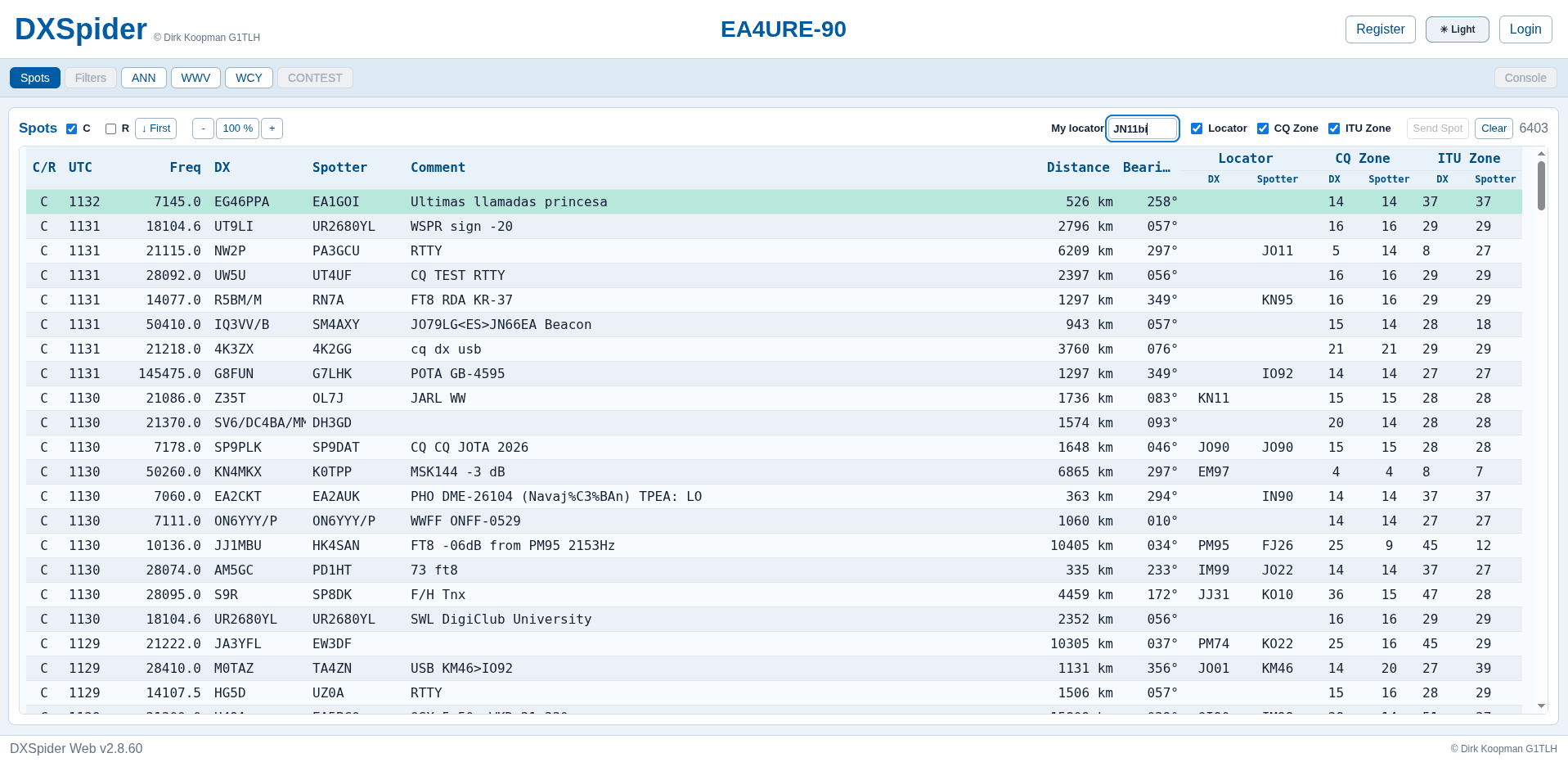Toggle the Light theme button

[1457, 29]
